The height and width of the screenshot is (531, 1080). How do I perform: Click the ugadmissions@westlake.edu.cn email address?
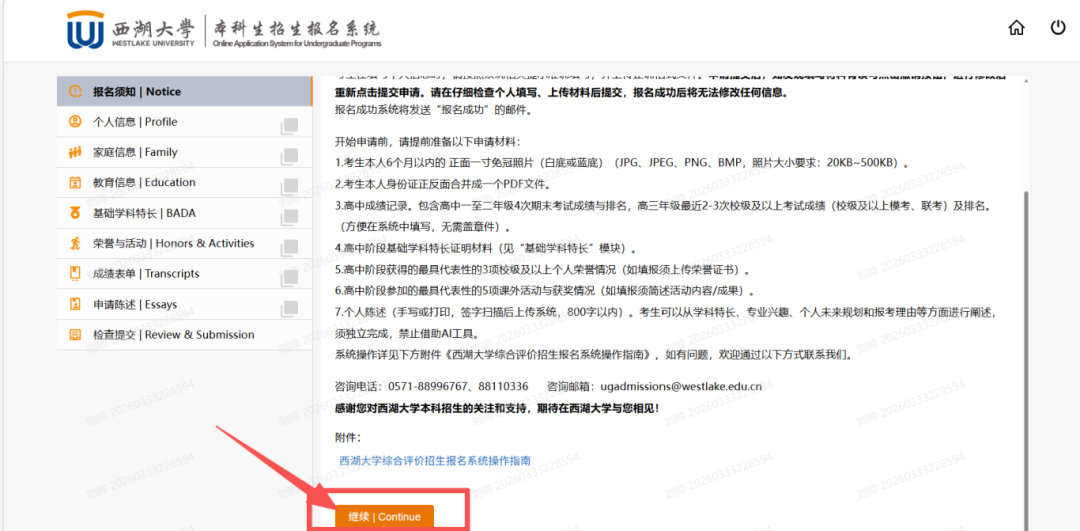(x=680, y=386)
